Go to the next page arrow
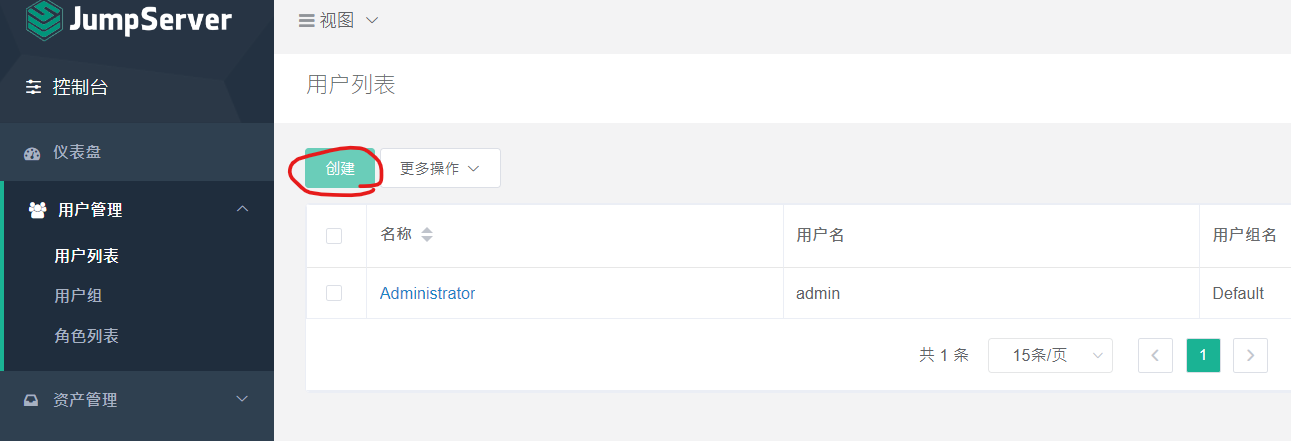1291x441 pixels. 1250,355
